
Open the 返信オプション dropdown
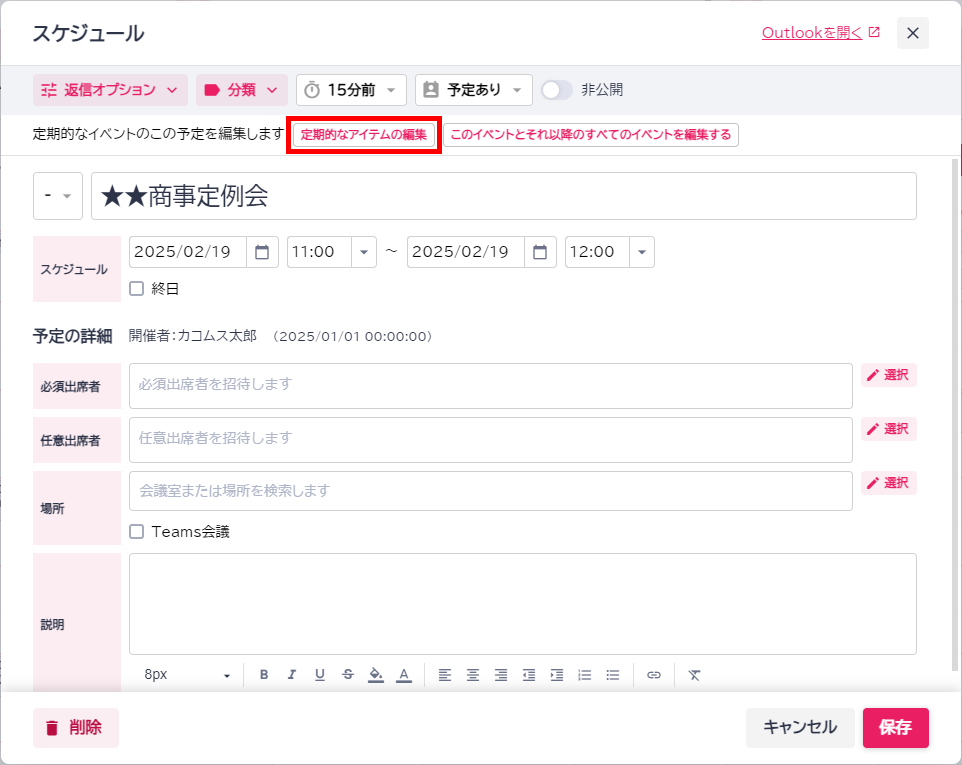tap(109, 90)
